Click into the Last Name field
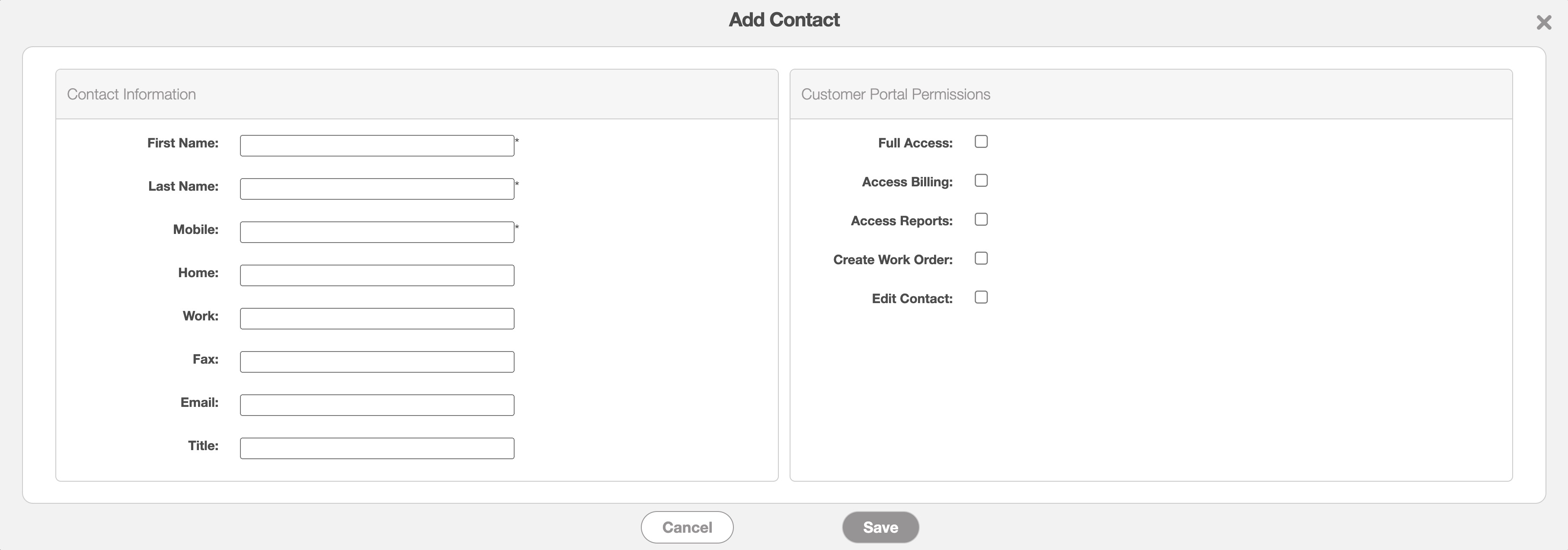This screenshot has height=550, width=1568. pos(377,189)
